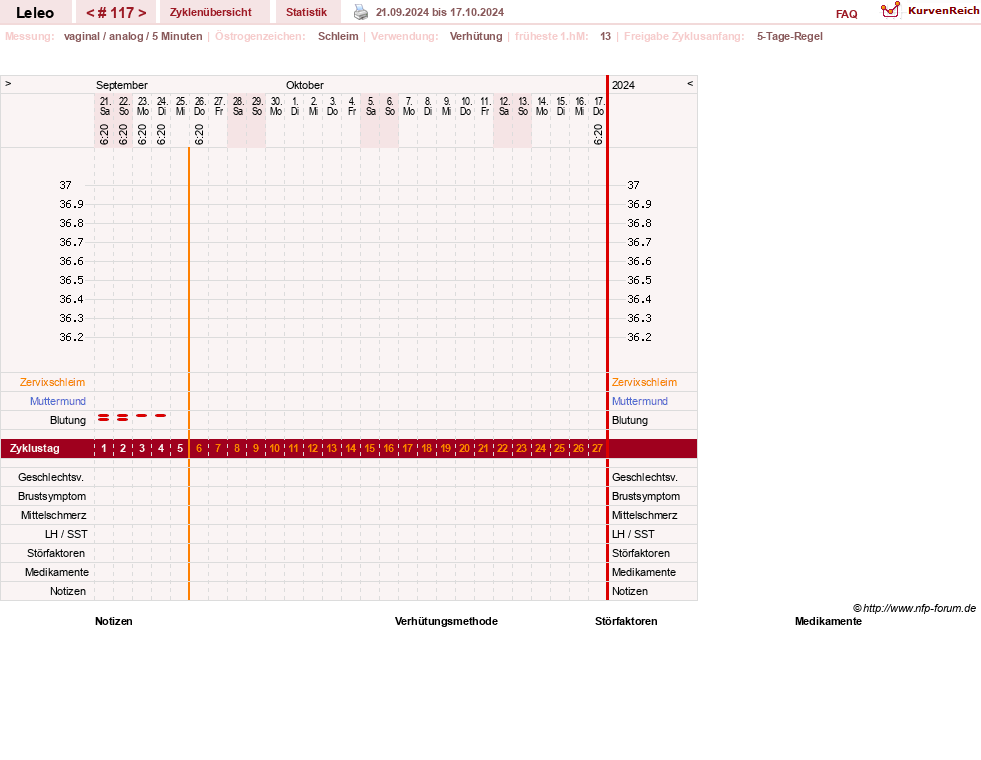This screenshot has width=981, height=760.
Task: Click the bottom Medikamente heading
Action: point(828,621)
